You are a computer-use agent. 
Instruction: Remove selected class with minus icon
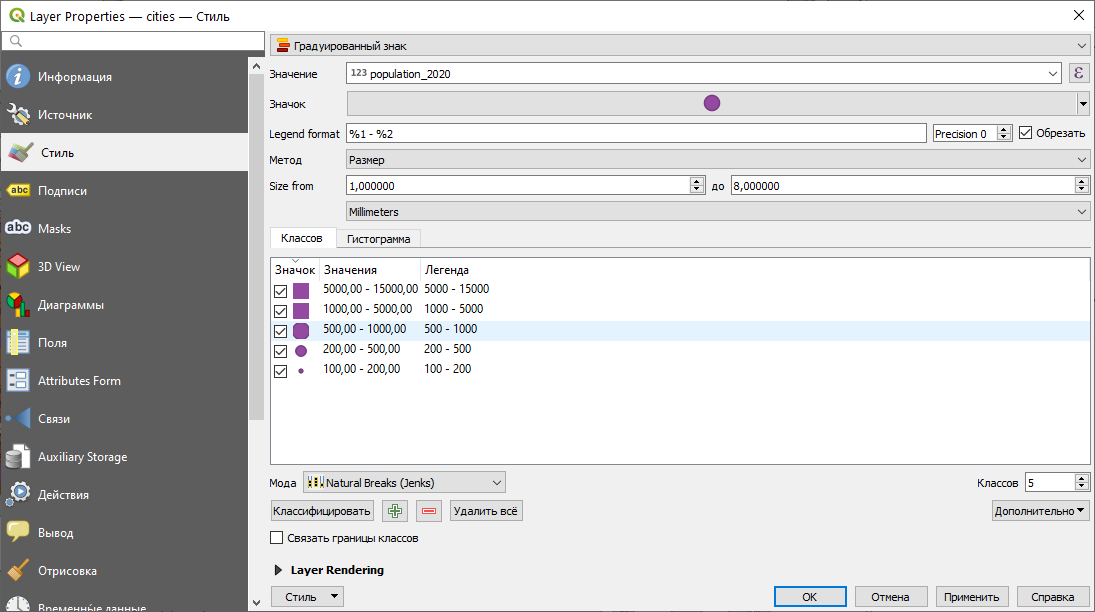point(429,511)
